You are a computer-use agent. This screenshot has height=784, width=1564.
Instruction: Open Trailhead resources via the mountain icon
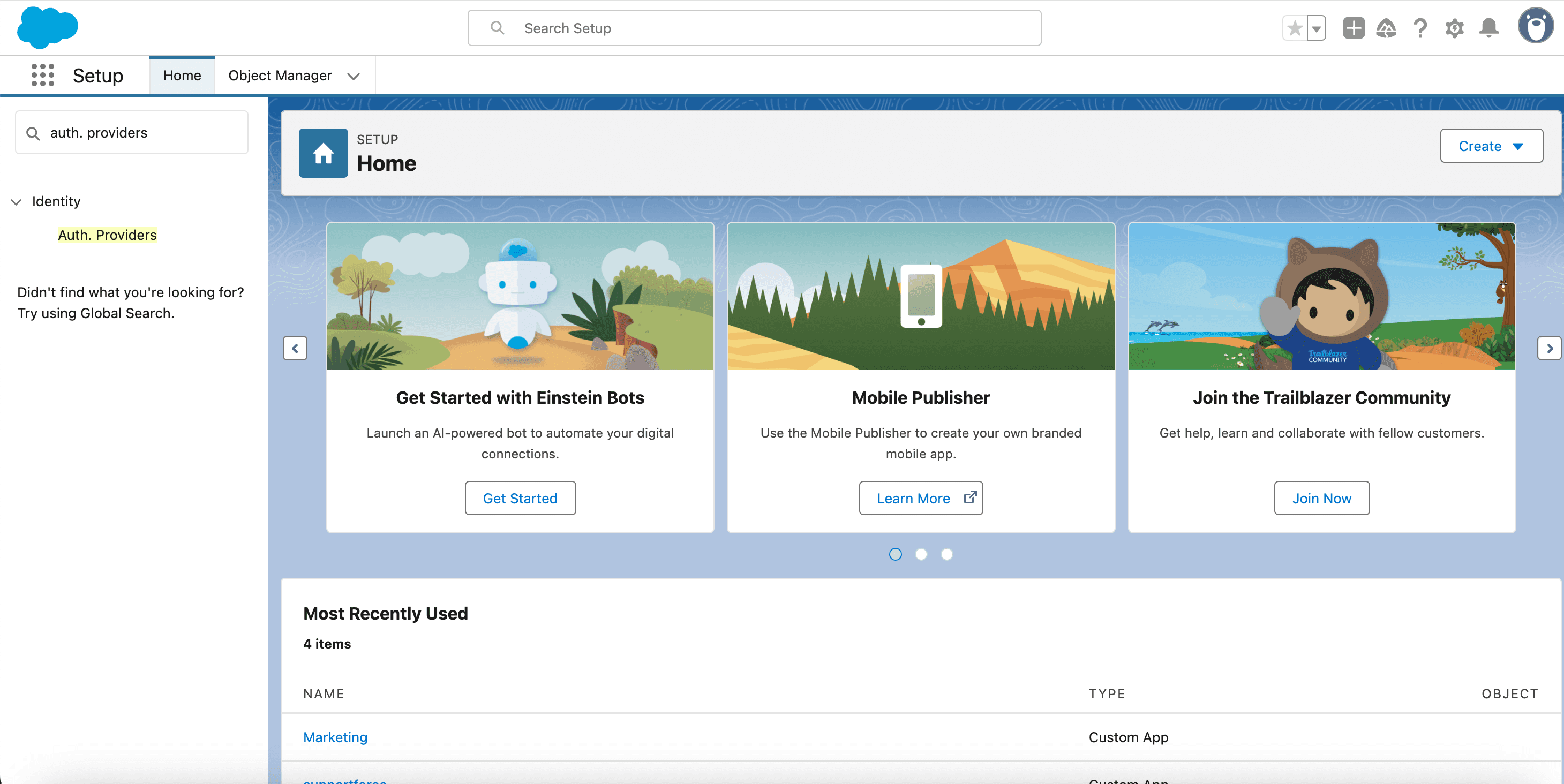[1387, 28]
